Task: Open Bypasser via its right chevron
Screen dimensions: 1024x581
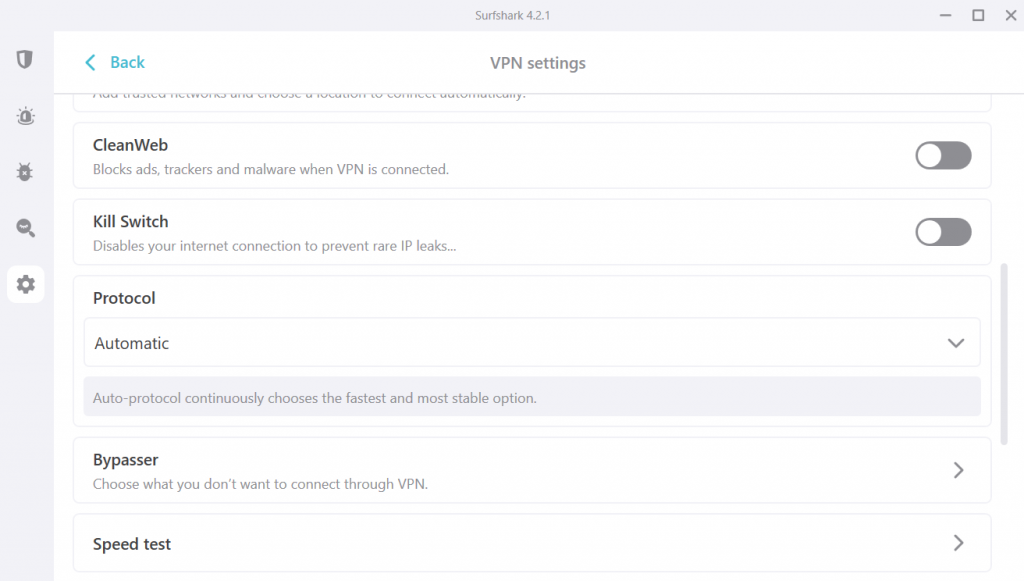Action: [957, 470]
